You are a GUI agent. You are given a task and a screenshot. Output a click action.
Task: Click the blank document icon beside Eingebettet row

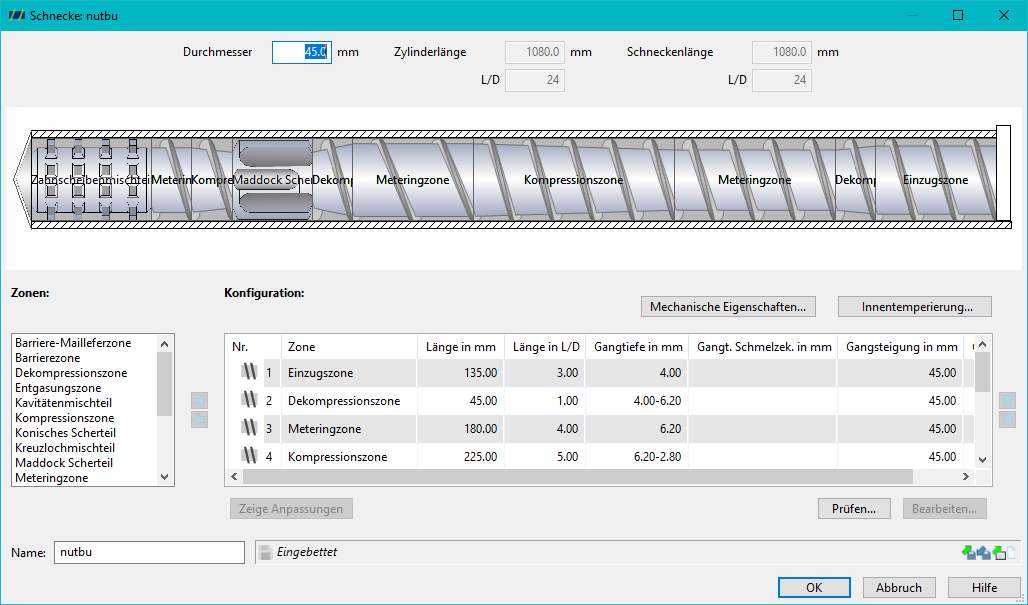point(1013,553)
